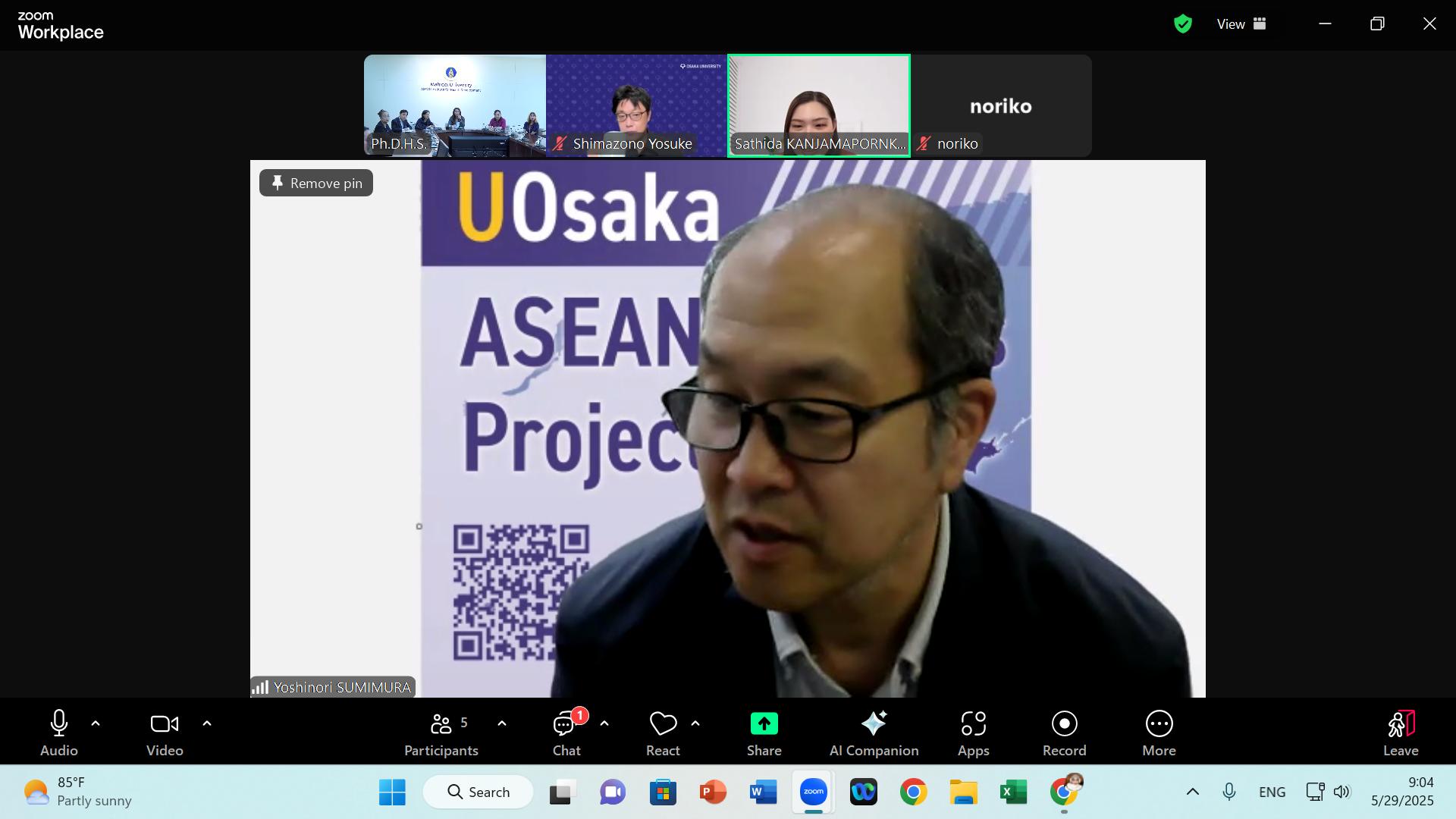Image resolution: width=1456 pixels, height=819 pixels.
Task: Restore down the Zoom window
Action: (x=1377, y=24)
